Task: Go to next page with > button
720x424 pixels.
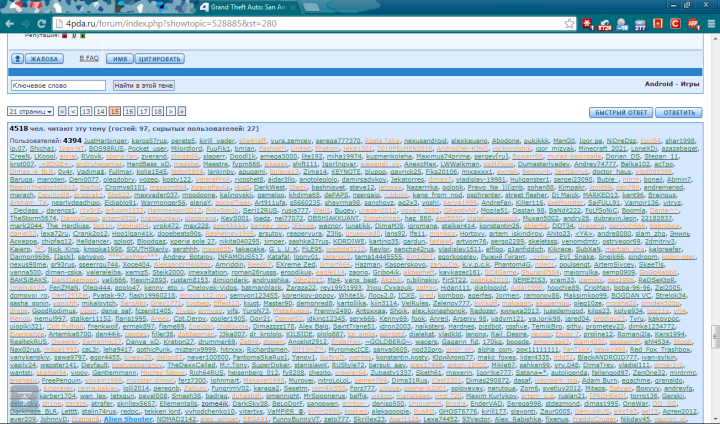Action: 171,112
